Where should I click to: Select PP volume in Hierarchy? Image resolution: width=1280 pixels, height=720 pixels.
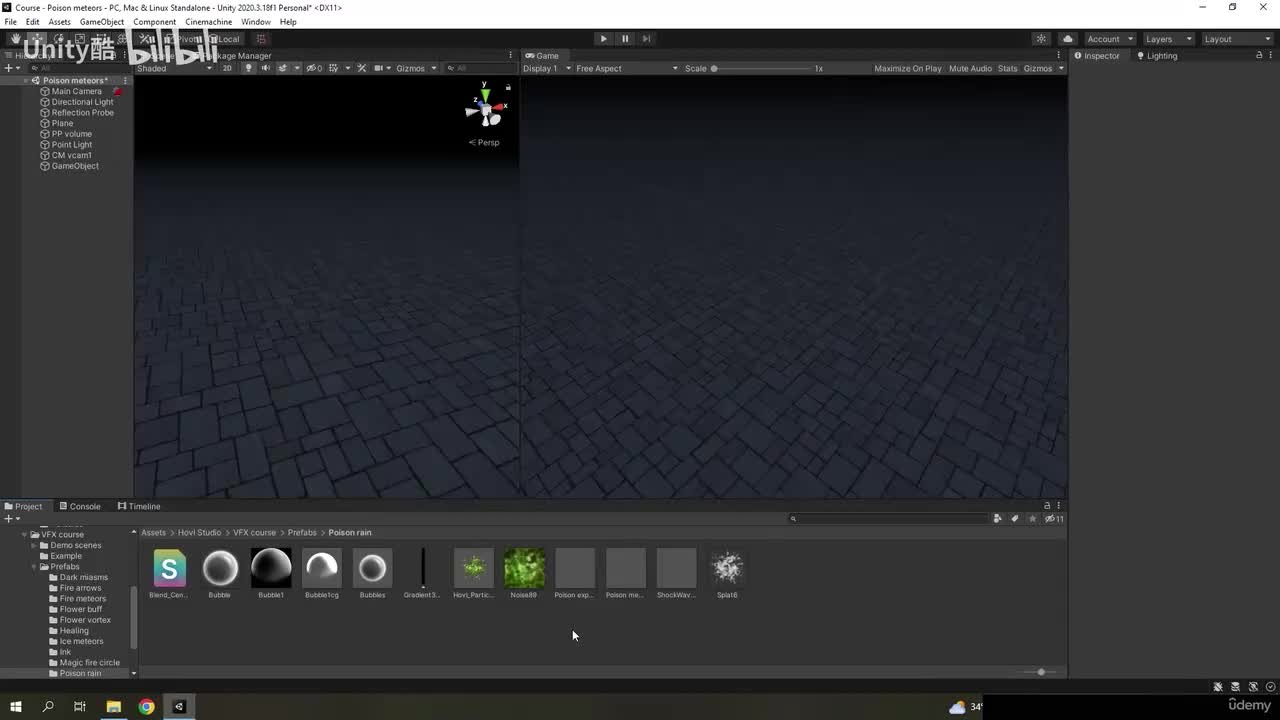point(71,134)
